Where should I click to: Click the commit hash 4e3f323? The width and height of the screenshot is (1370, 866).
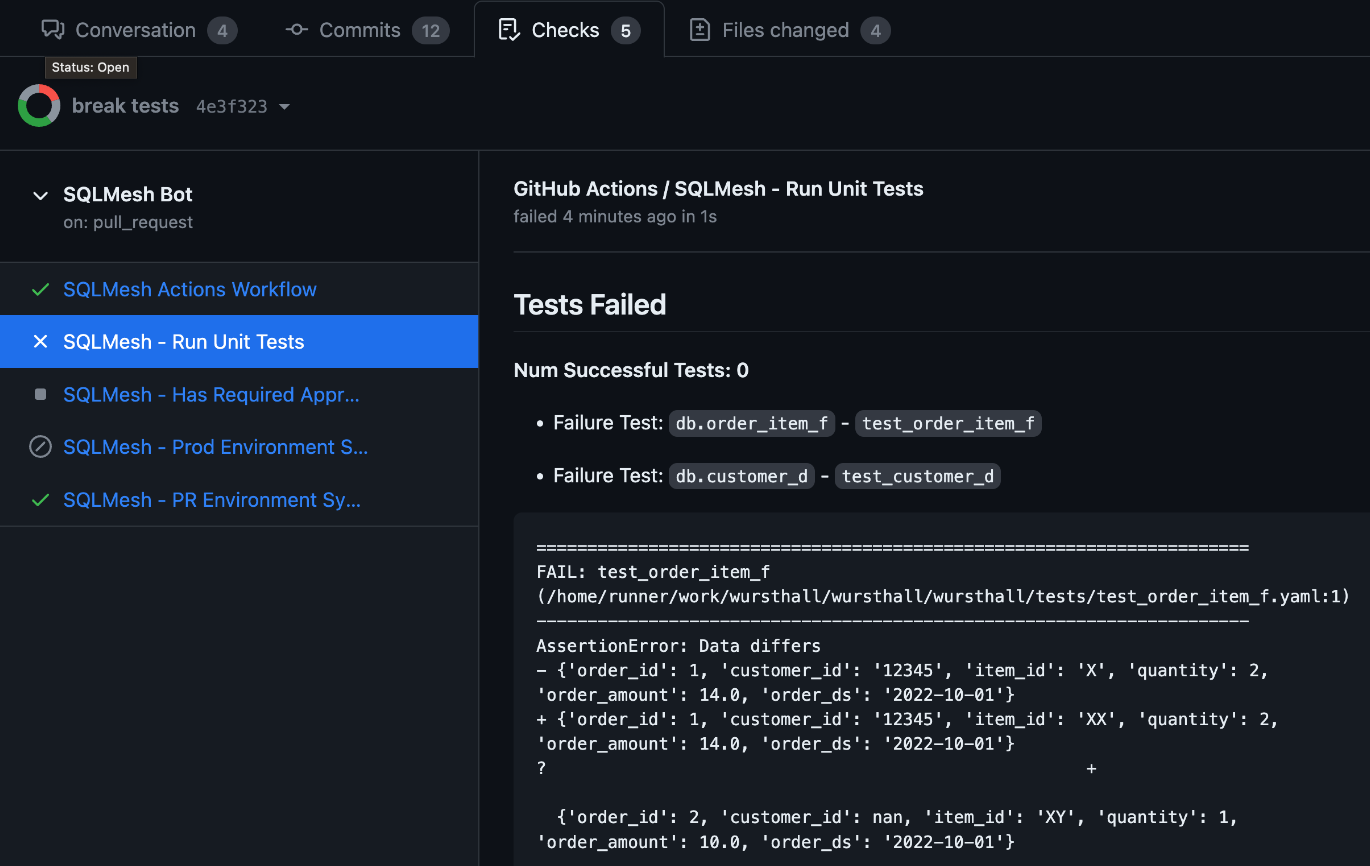(x=231, y=107)
